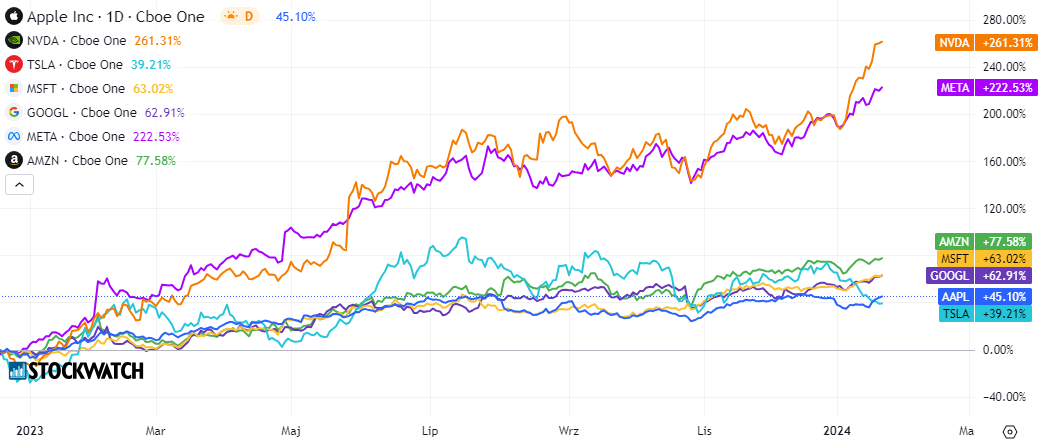
Task: Click the 'Maj' label on time axis
Action: (x=292, y=430)
